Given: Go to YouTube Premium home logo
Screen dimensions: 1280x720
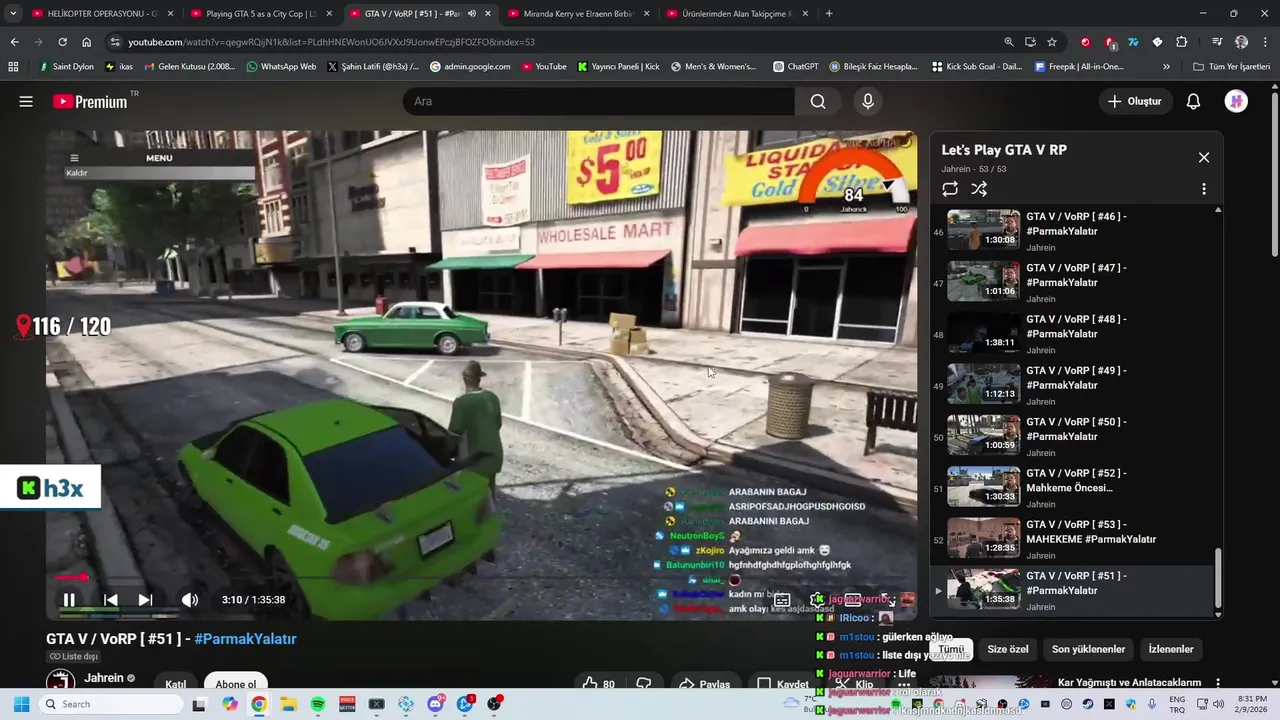Looking at the screenshot, I should [x=91, y=101].
